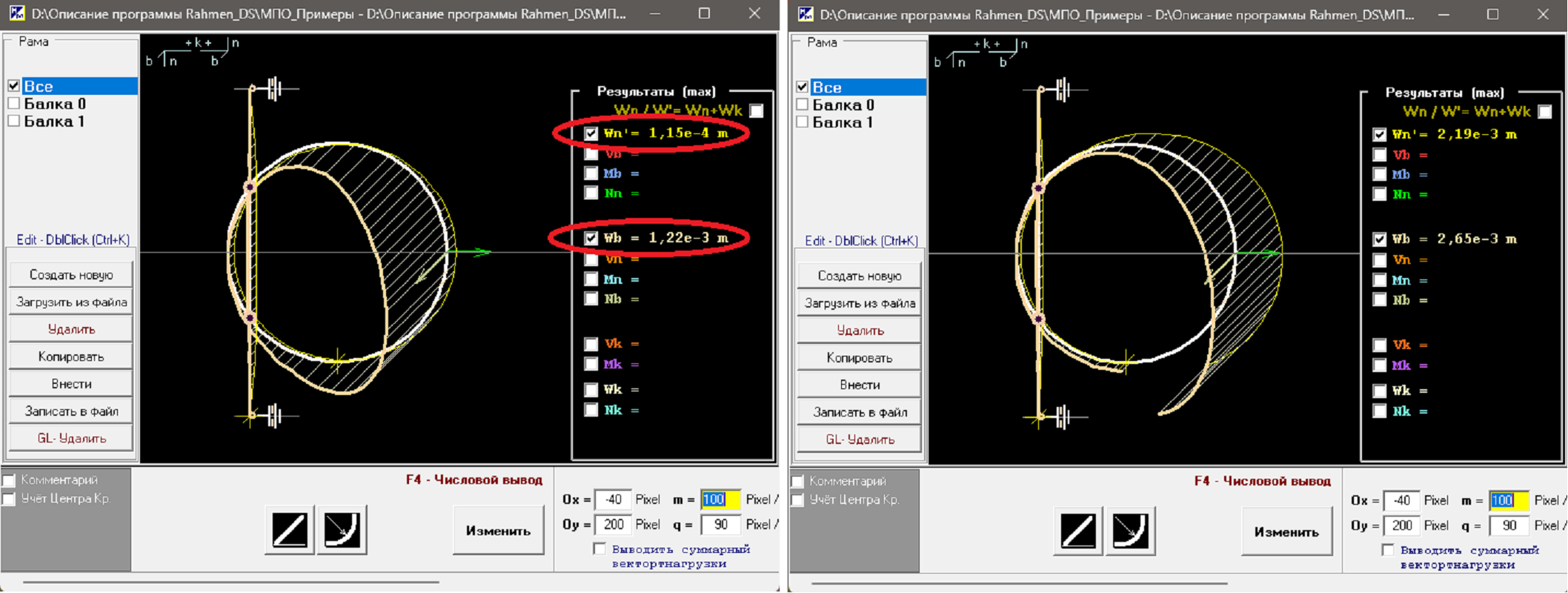Click the app icon in left window title bar
This screenshot has height=593, width=1568.
(16, 13)
